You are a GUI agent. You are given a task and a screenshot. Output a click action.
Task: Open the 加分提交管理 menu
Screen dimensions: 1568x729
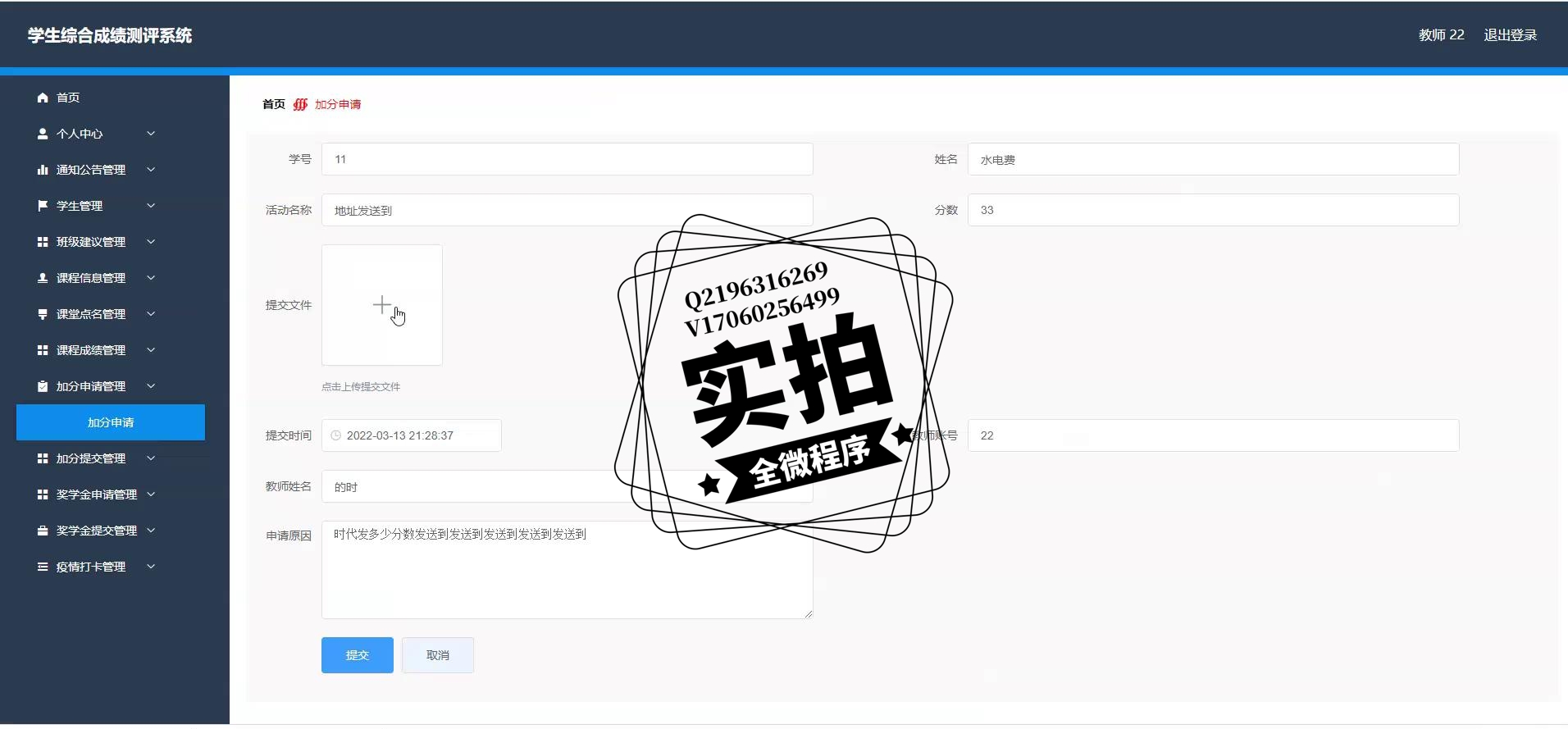pos(91,458)
